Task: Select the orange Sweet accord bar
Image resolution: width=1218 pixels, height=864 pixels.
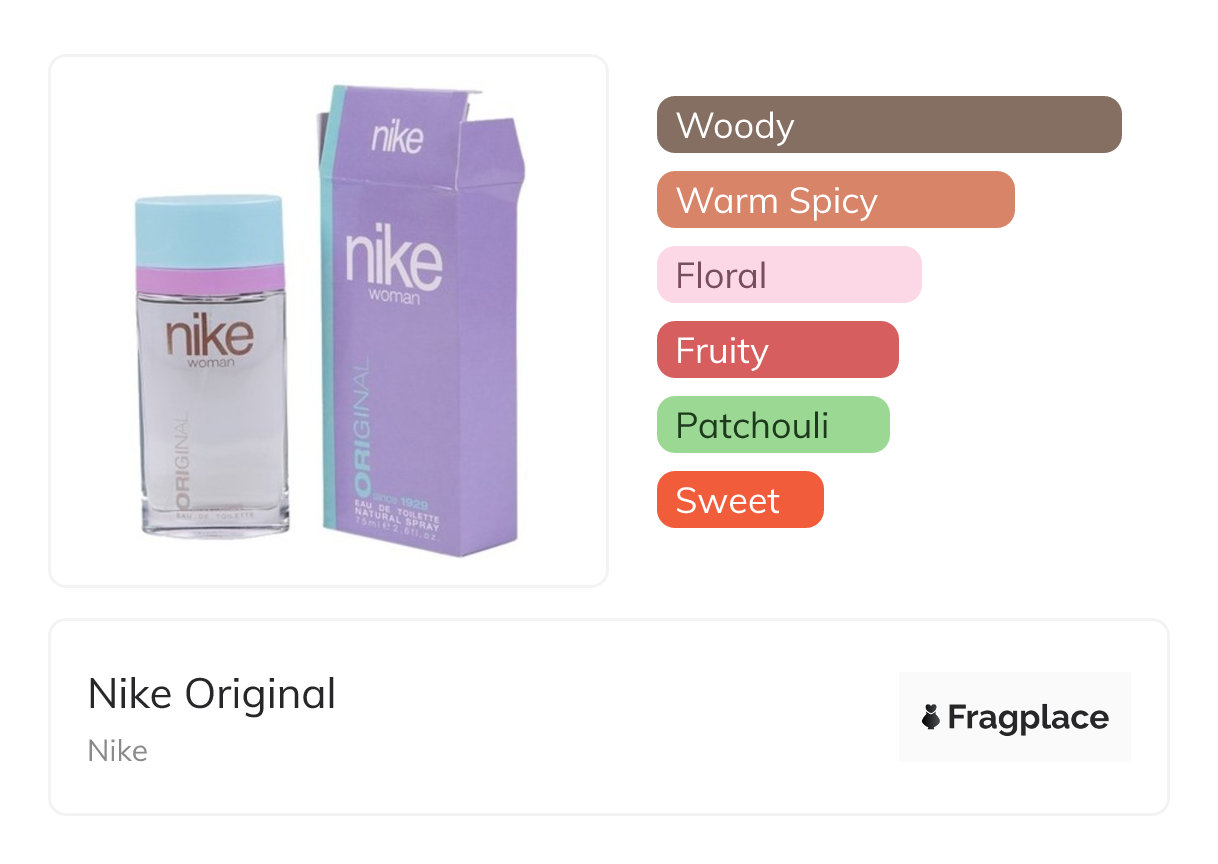Action: coord(739,500)
